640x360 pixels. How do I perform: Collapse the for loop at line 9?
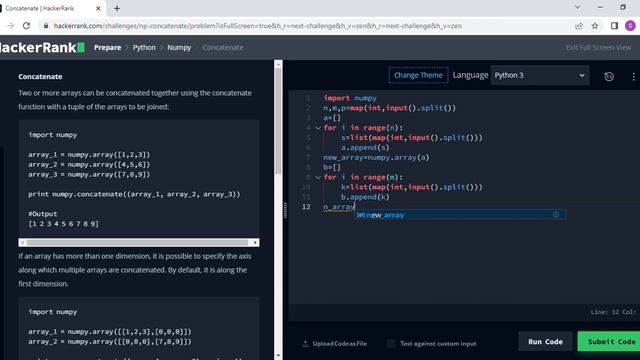pos(318,177)
